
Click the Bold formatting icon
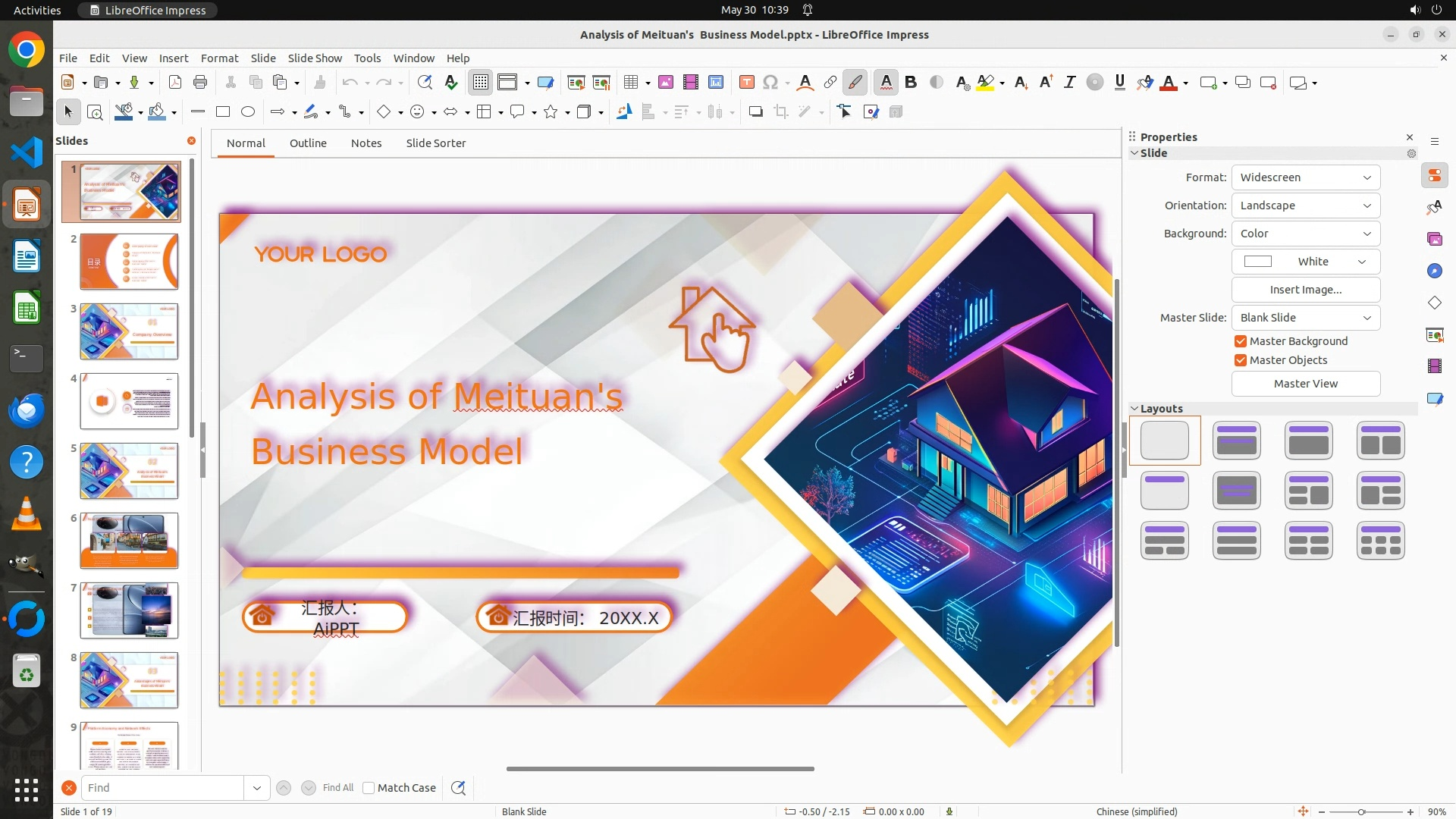911,83
